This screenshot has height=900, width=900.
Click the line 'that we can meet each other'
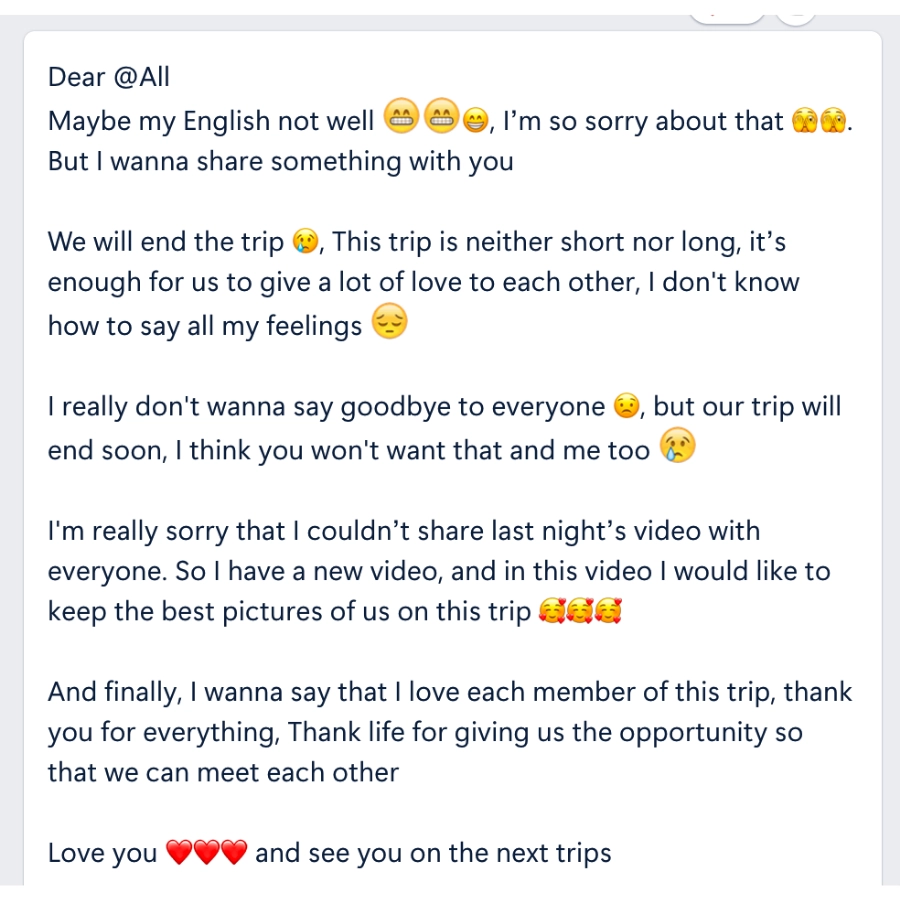223,772
